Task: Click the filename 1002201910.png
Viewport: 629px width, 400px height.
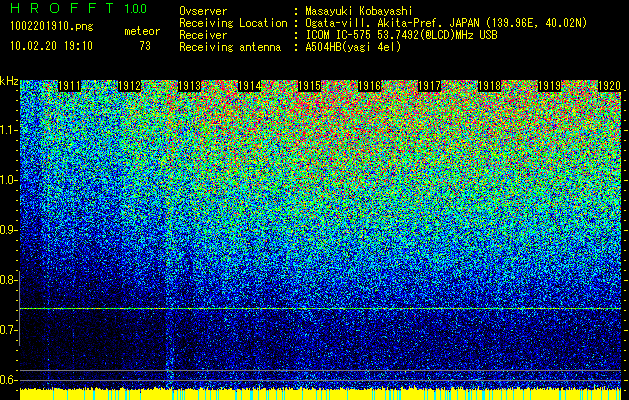Action: pos(52,26)
